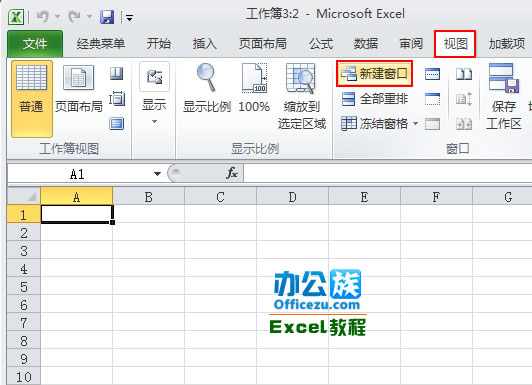Click reset window position icon
Screen dimensions: 532x385
pos(464,124)
